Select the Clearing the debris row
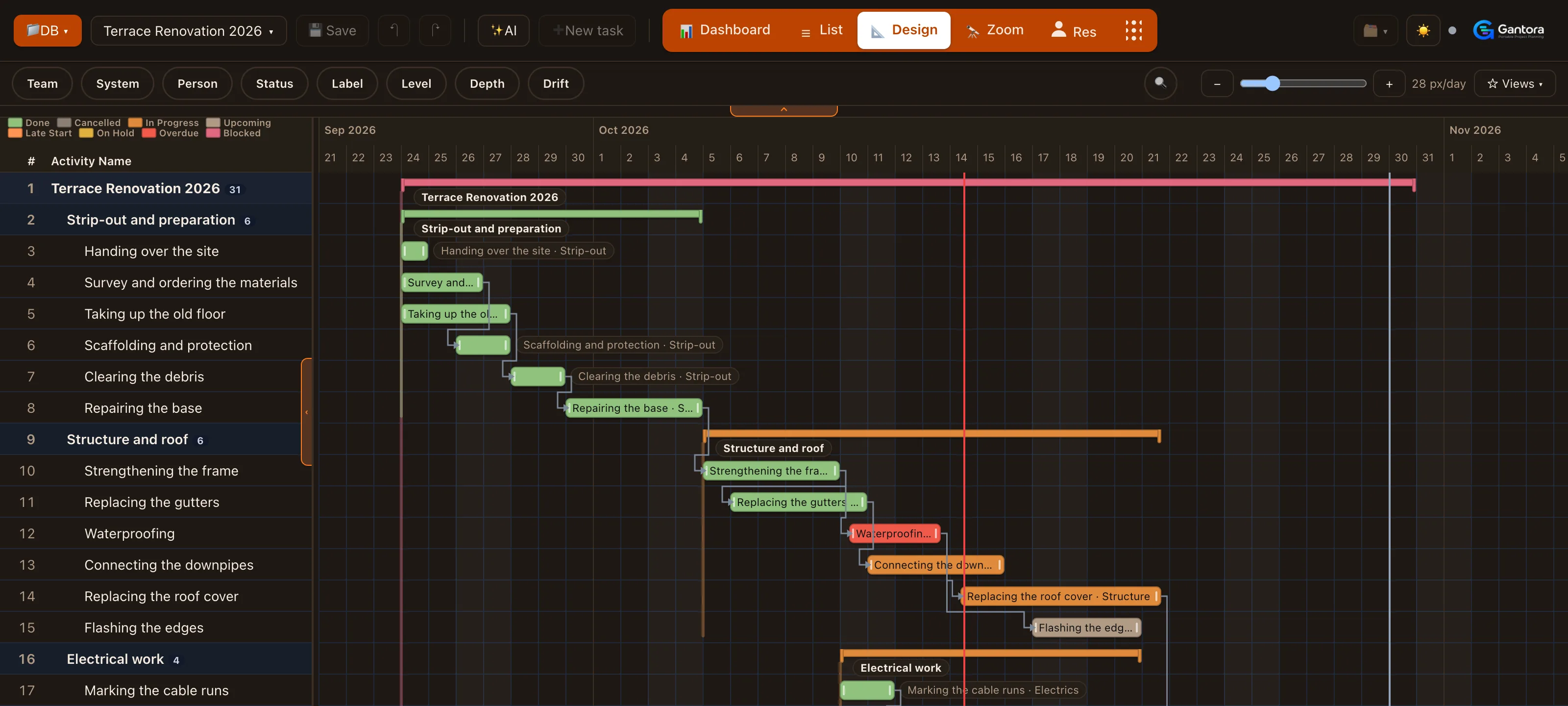The height and width of the screenshot is (706, 1568). [x=156, y=377]
